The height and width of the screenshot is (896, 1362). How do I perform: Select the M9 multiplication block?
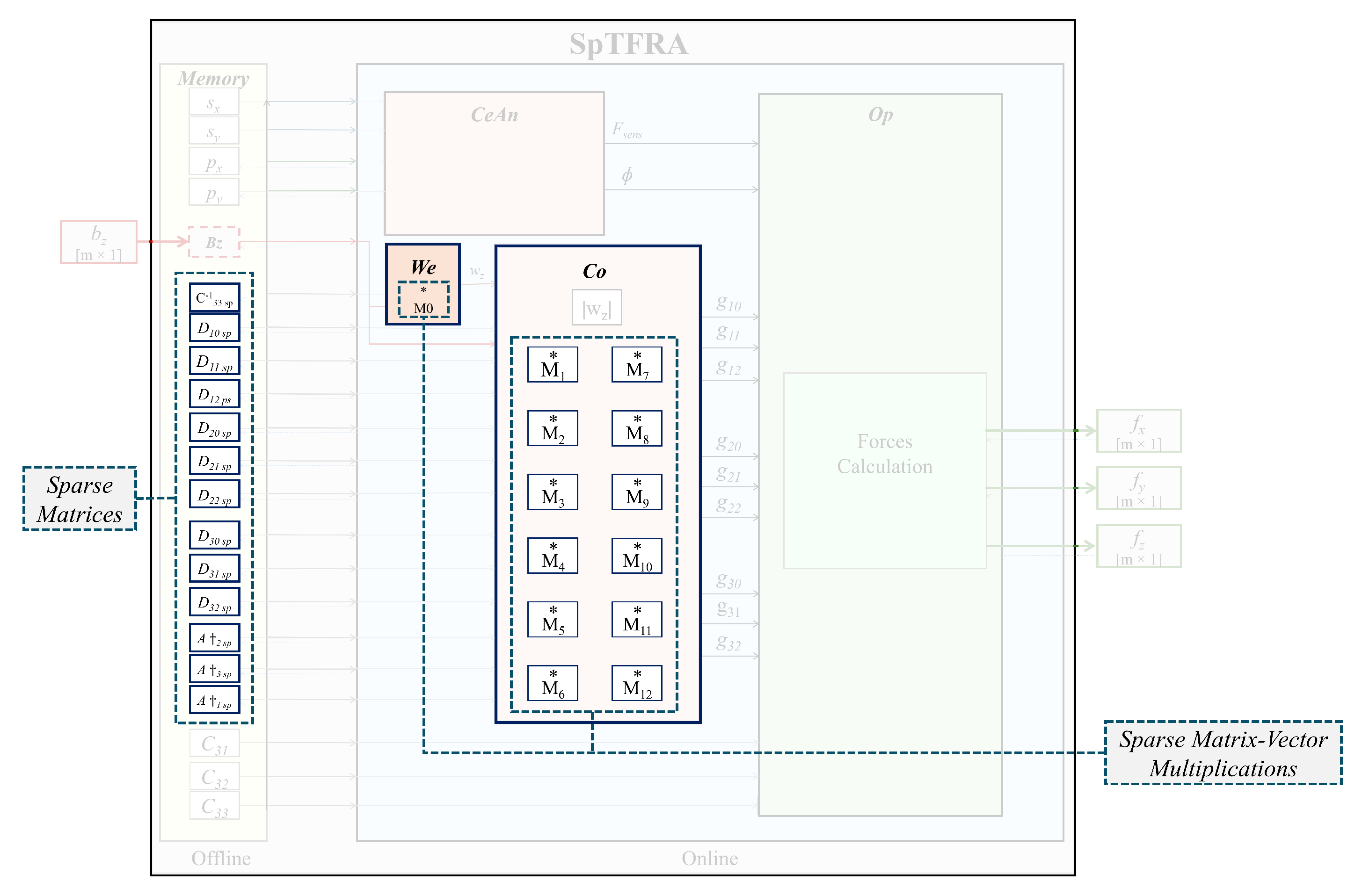(x=636, y=492)
